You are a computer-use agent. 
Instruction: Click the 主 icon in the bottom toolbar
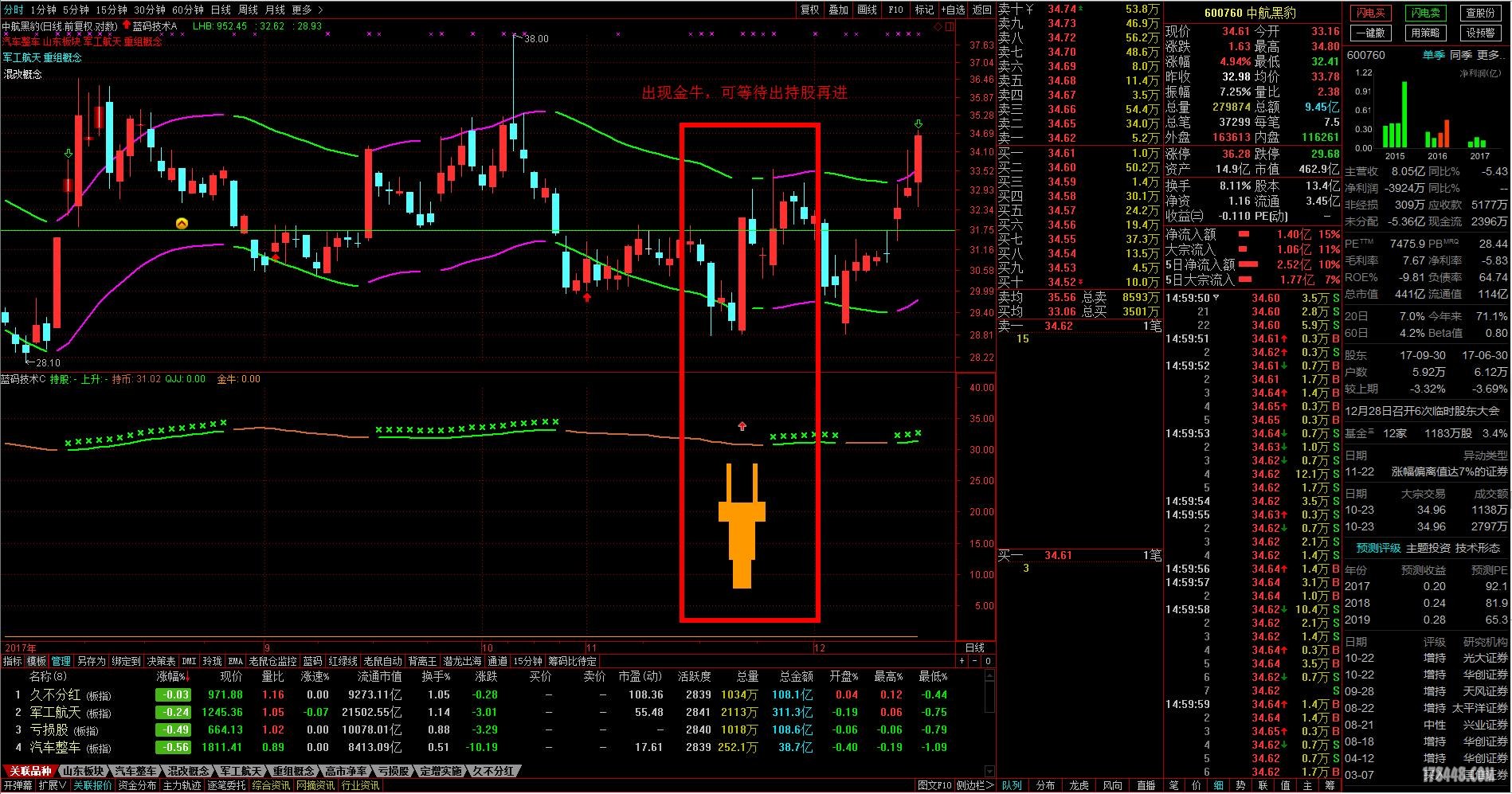pyautogui.click(x=1307, y=785)
